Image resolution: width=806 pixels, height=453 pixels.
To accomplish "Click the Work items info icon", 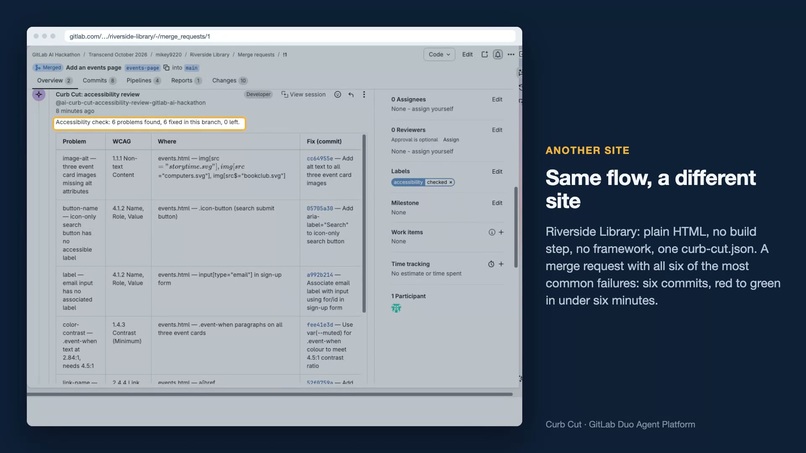I will pyautogui.click(x=492, y=232).
